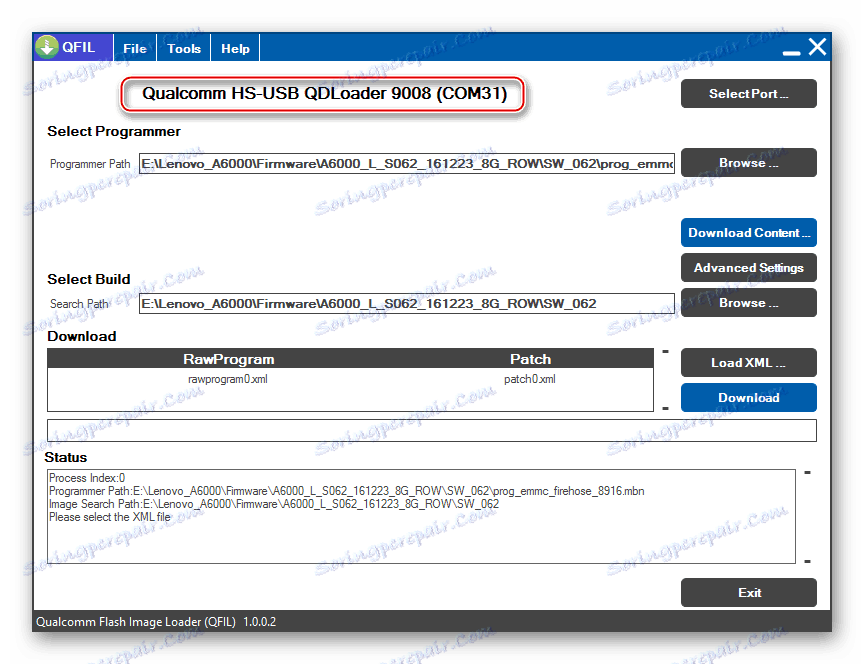Click the green QFIL logo icon

click(x=47, y=47)
